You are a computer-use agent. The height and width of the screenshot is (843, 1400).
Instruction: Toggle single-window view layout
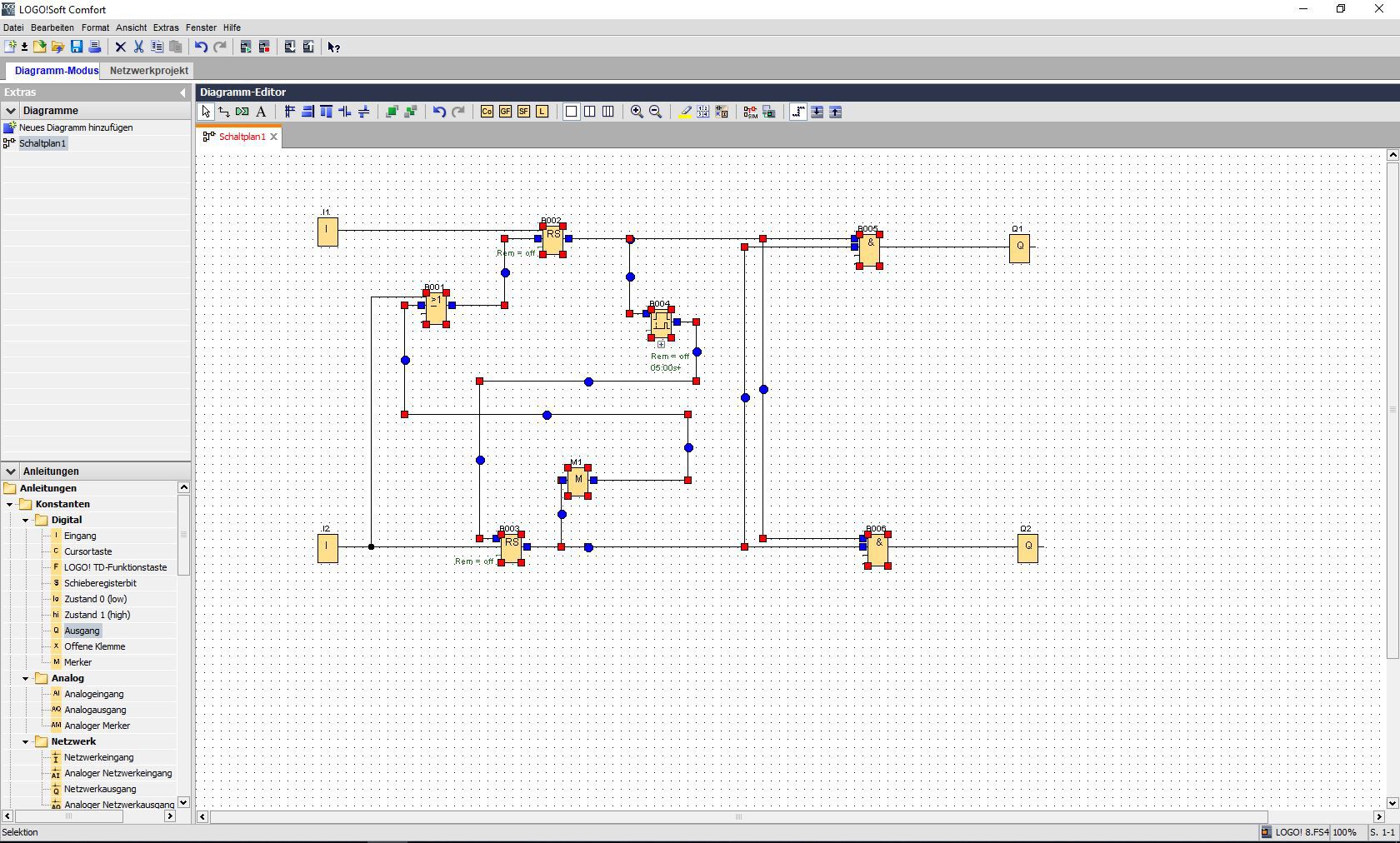(x=572, y=112)
